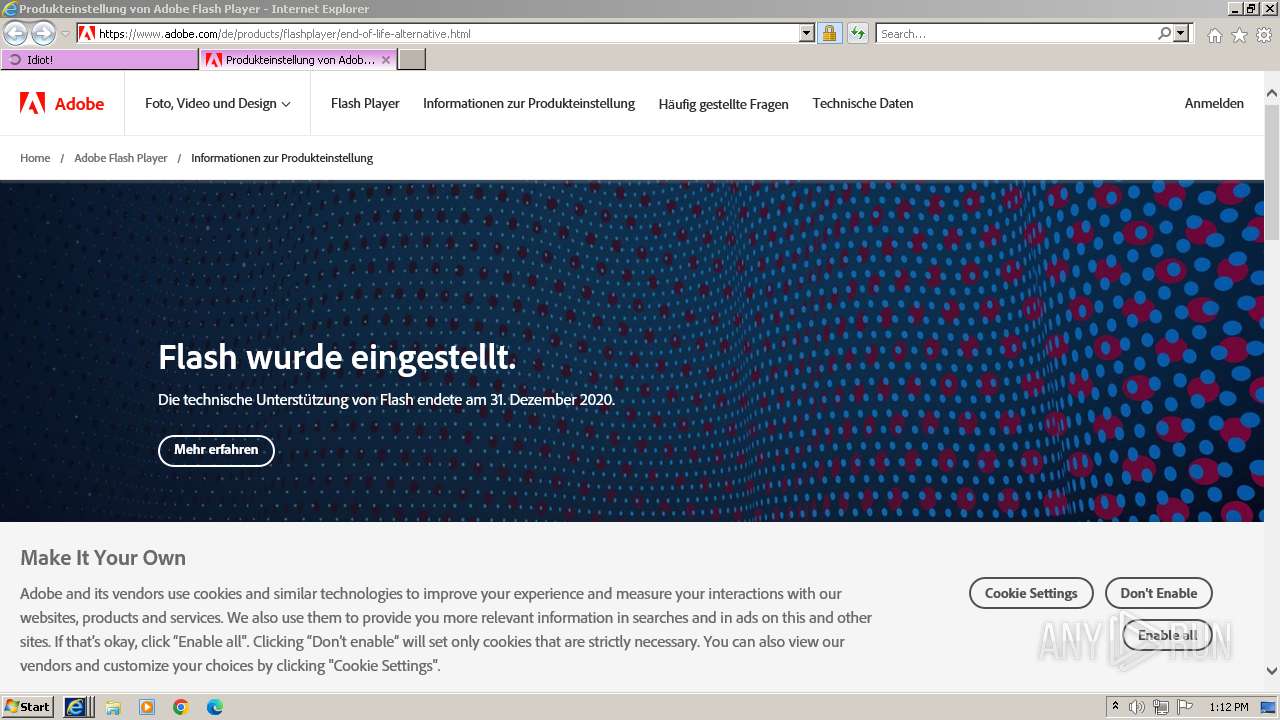Open Adobe Flash Player breadcrumb

coord(121,158)
